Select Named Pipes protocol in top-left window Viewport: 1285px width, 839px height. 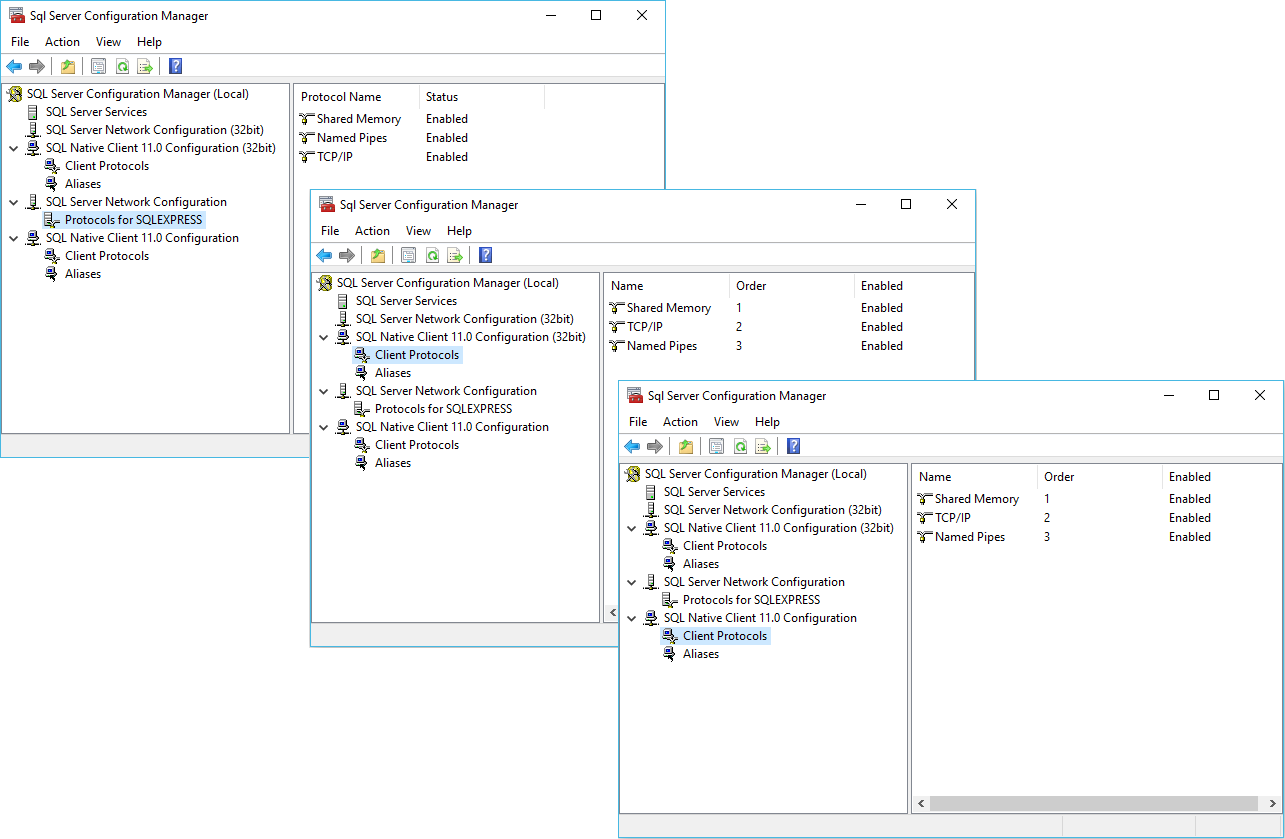point(343,138)
